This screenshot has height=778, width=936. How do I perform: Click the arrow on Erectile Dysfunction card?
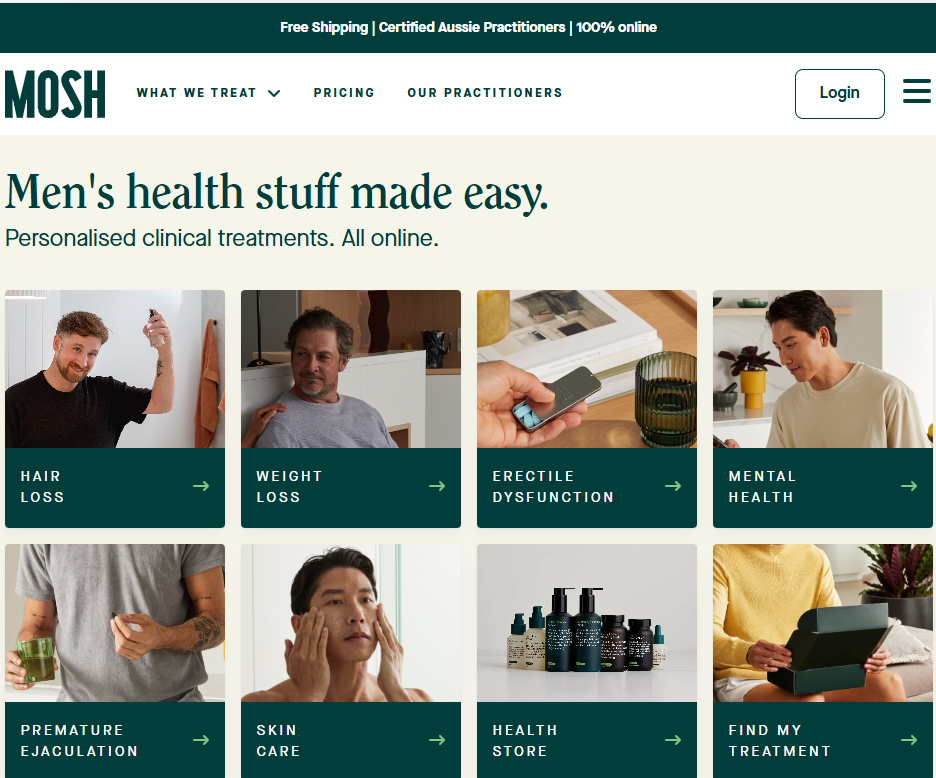pyautogui.click(x=673, y=486)
